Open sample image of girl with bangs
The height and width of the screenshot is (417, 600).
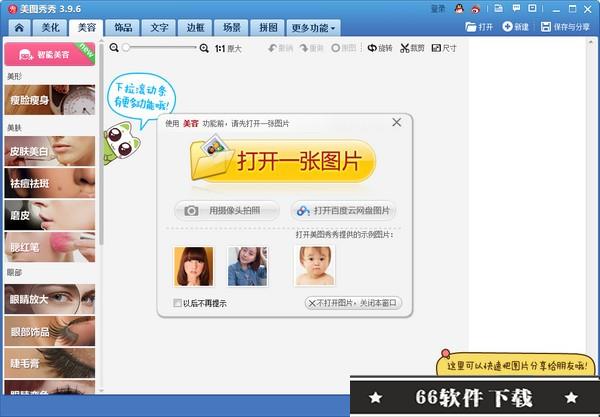click(194, 267)
